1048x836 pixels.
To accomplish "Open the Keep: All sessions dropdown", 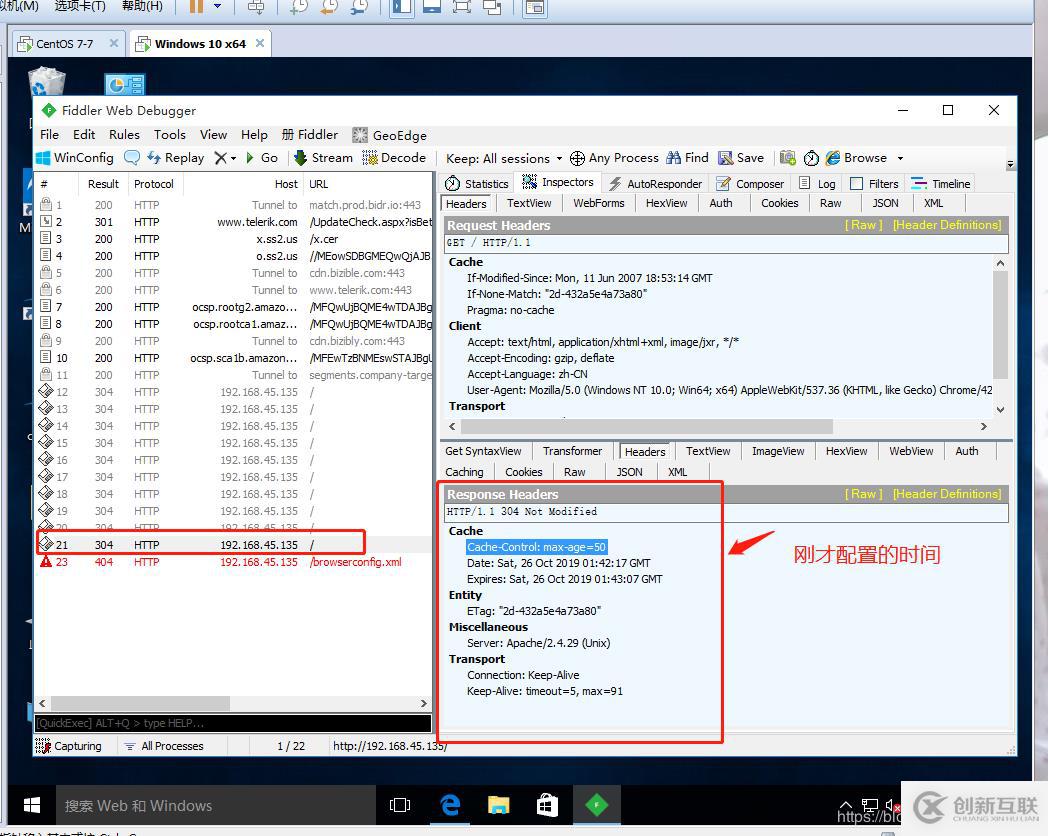I will [503, 158].
